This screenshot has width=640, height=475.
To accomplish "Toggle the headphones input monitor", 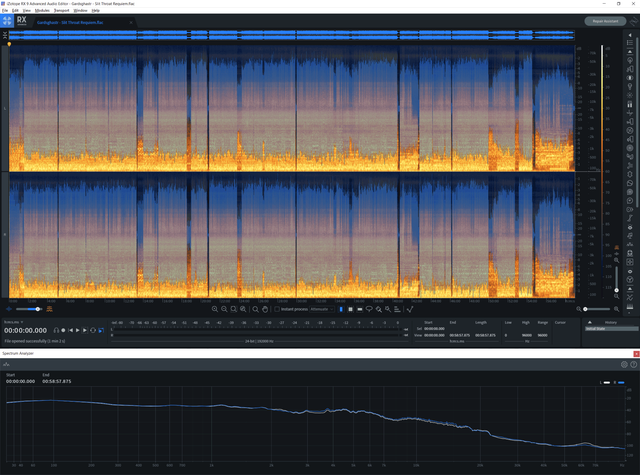I will pyautogui.click(x=56, y=330).
